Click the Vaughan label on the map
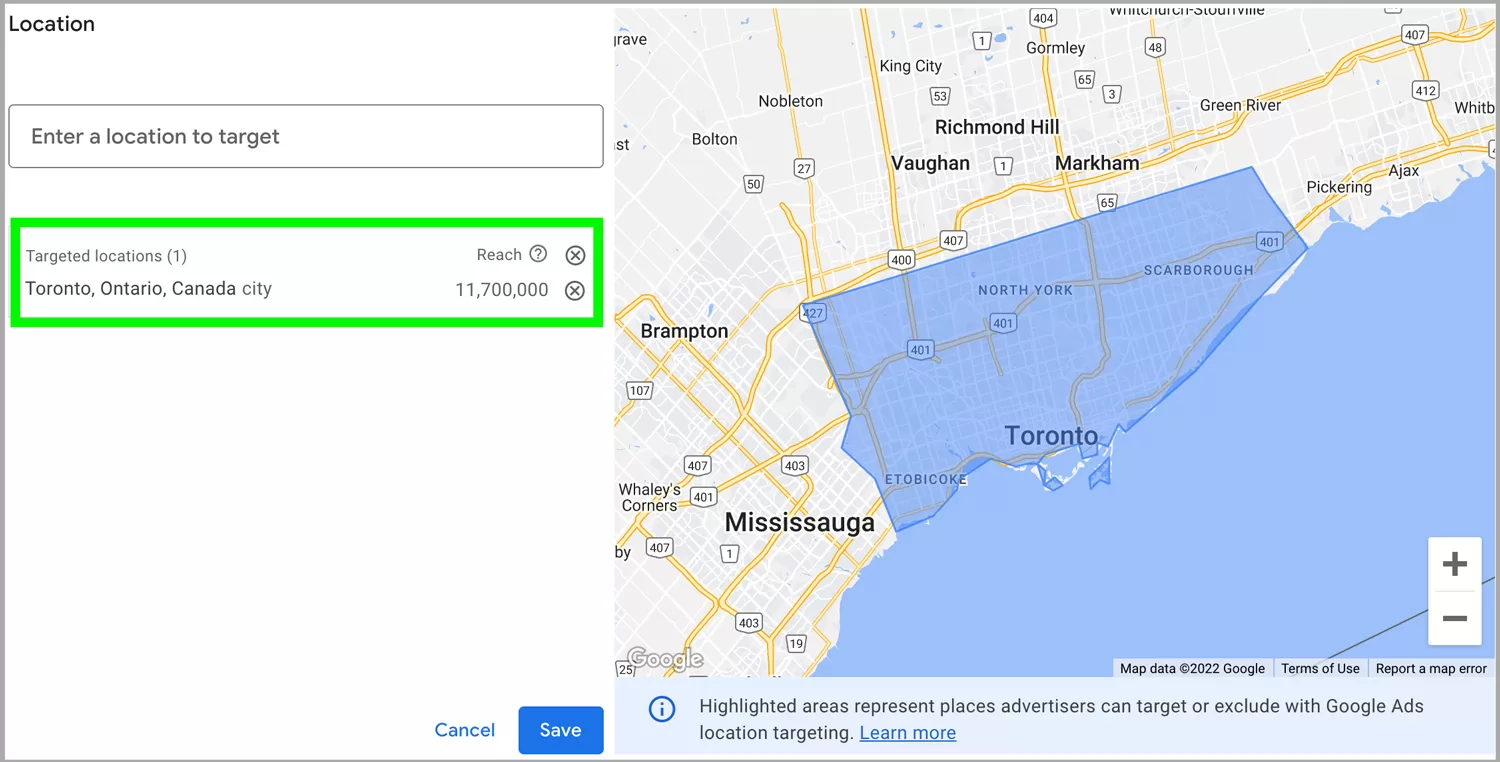The height and width of the screenshot is (762, 1500). (x=930, y=163)
